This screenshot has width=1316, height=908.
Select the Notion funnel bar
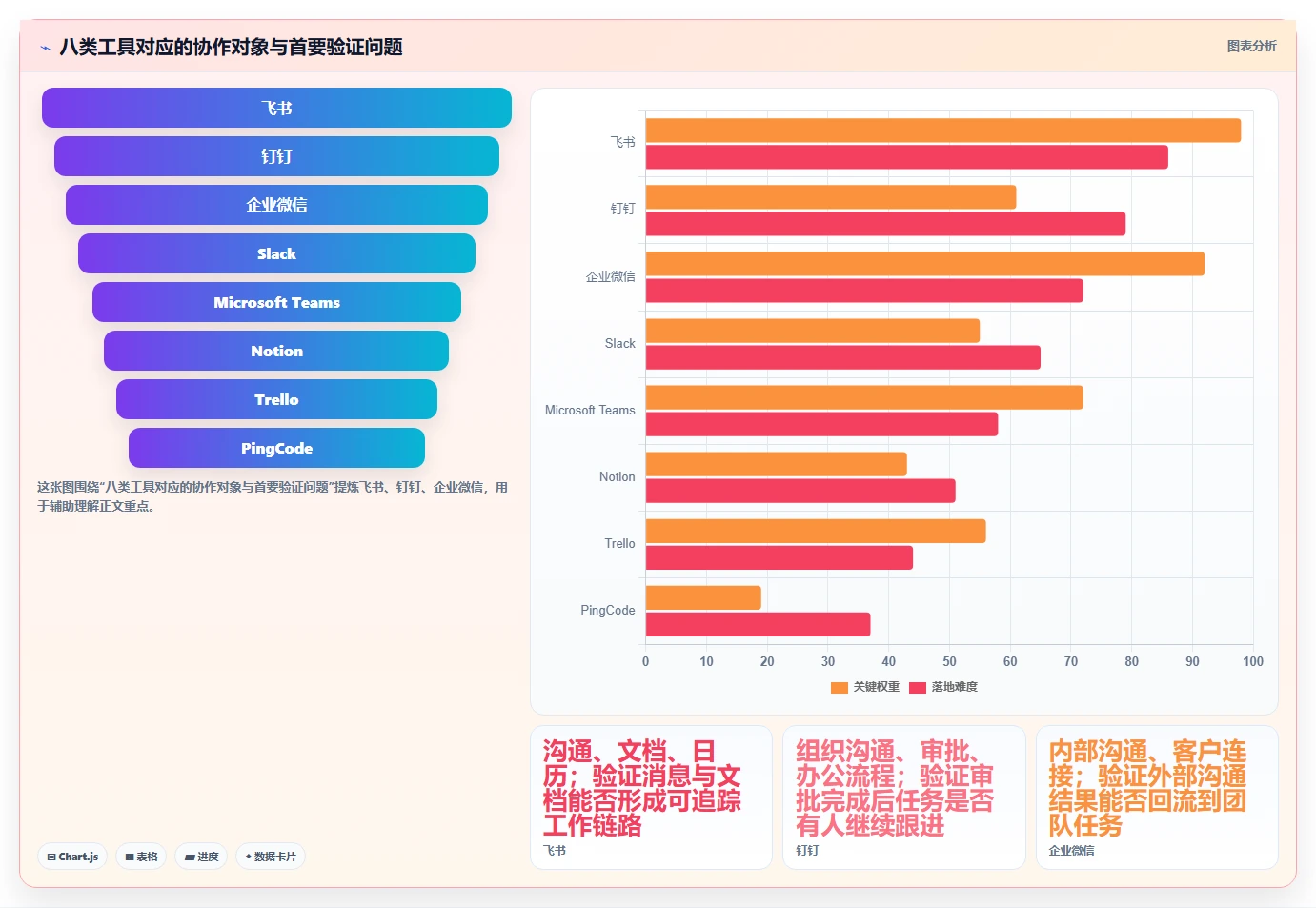coord(276,351)
